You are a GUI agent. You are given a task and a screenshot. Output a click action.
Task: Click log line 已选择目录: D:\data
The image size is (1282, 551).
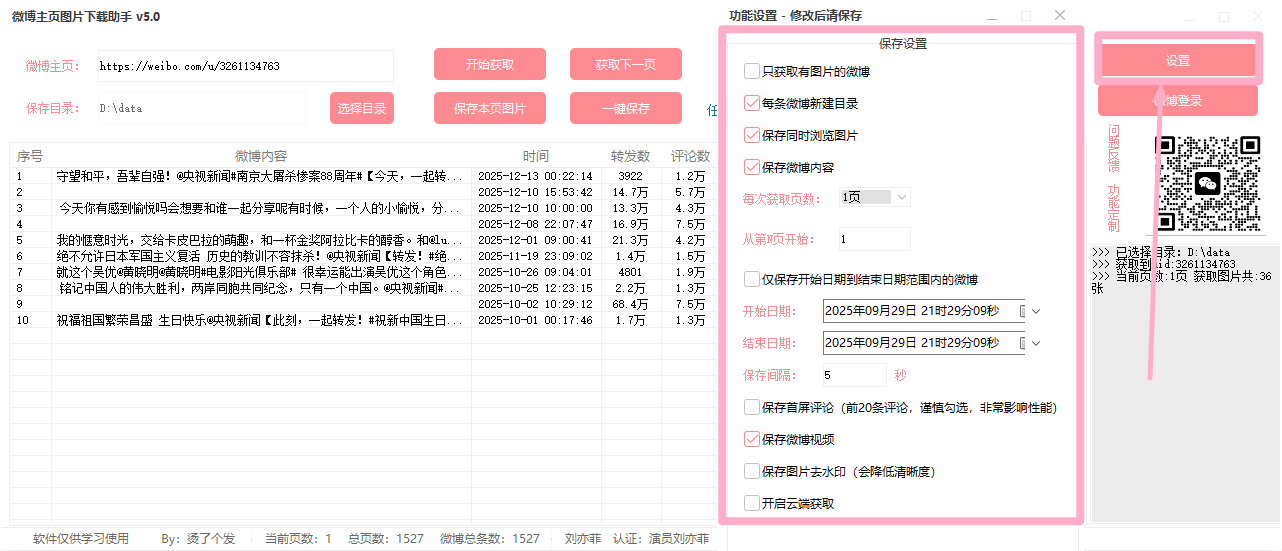point(1161,252)
